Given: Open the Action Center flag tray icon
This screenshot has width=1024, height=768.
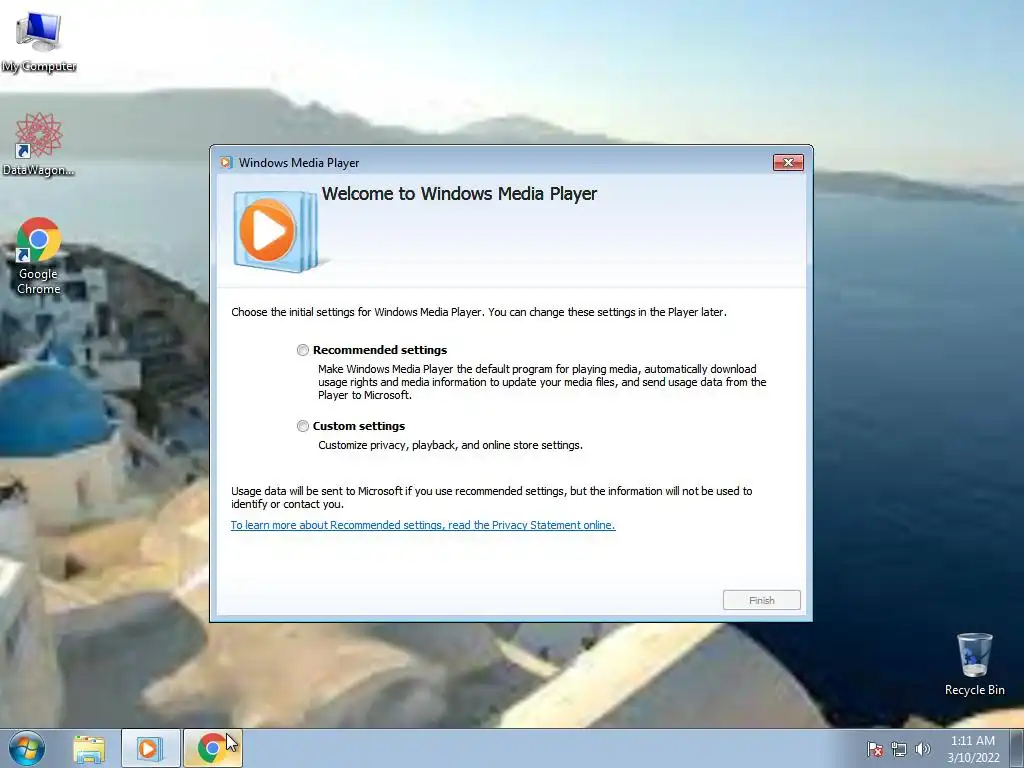Looking at the screenshot, I should 874,749.
